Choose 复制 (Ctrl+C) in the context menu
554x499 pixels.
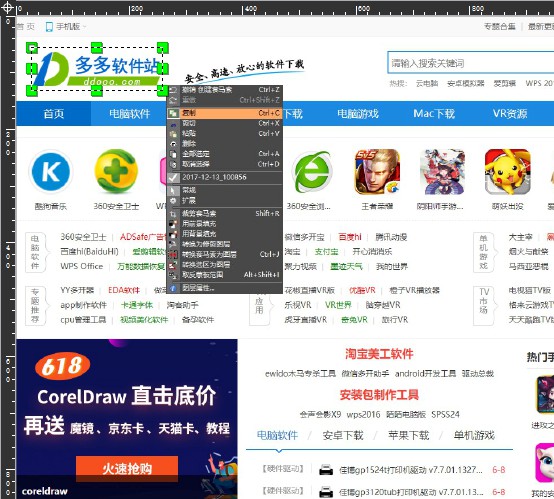224,113
